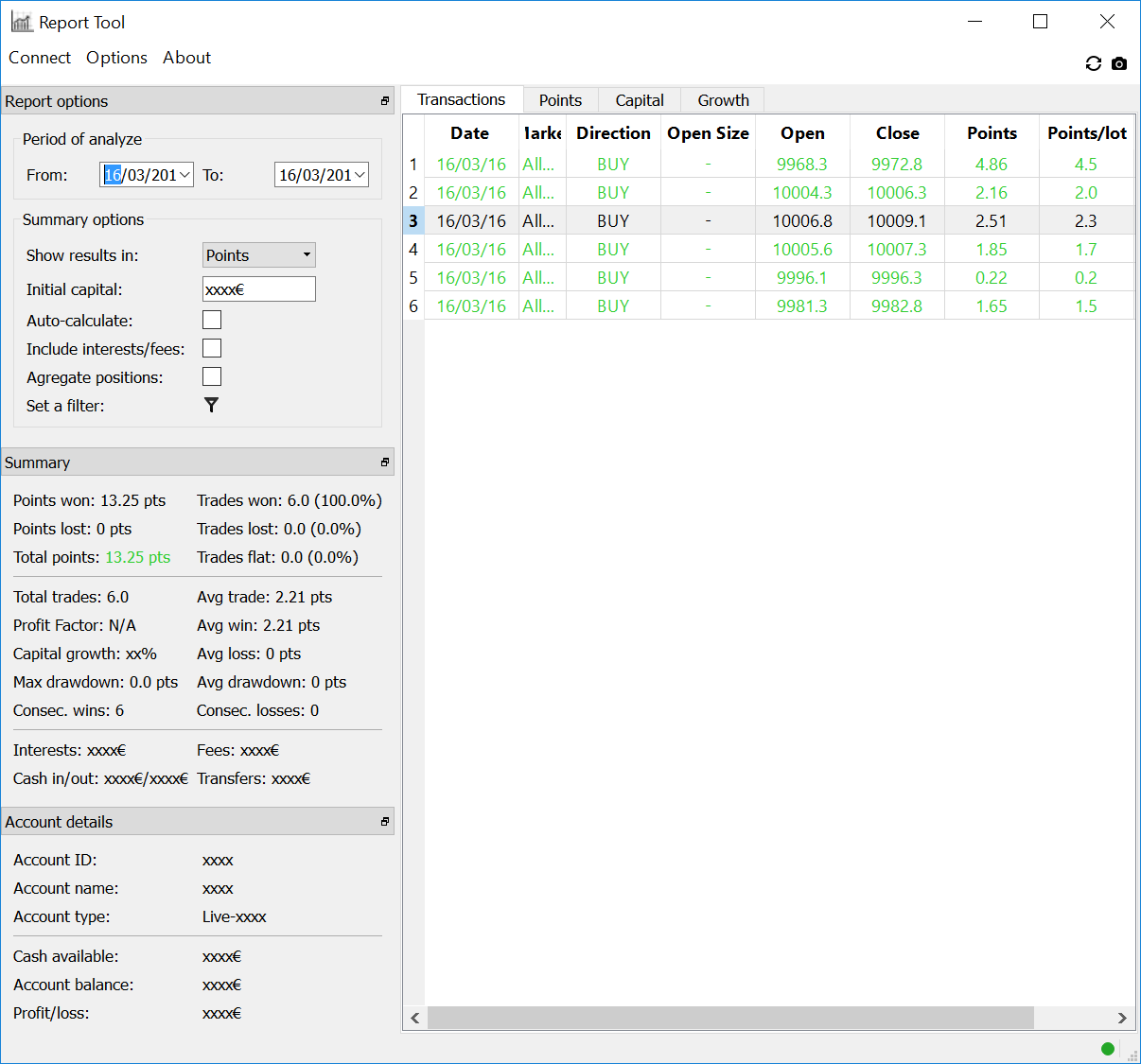Viewport: 1141px width, 1064px height.
Task: Open the Show results in dropdown
Action: point(259,255)
